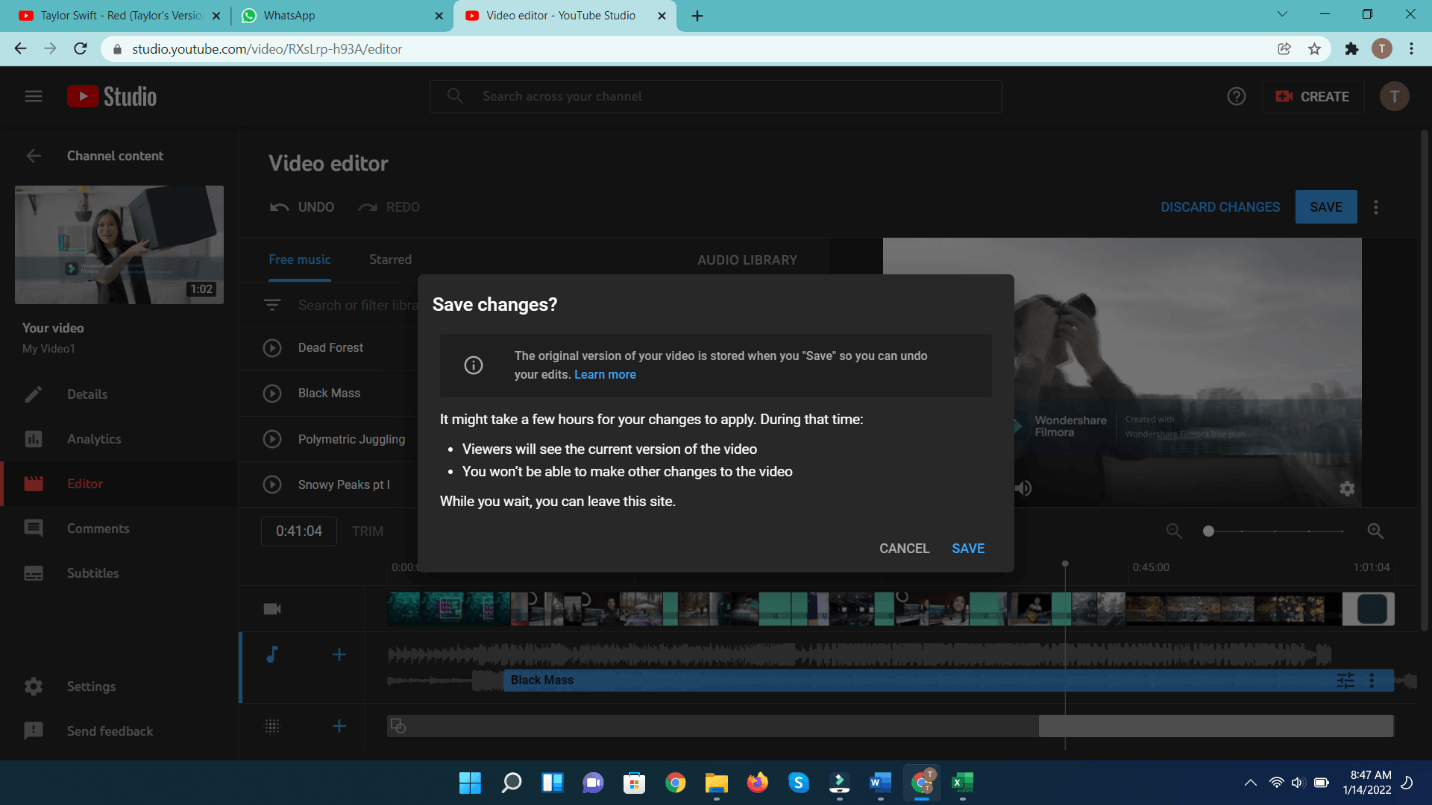Open the account avatar menu in Studio
This screenshot has width=1432, height=805.
(1394, 96)
